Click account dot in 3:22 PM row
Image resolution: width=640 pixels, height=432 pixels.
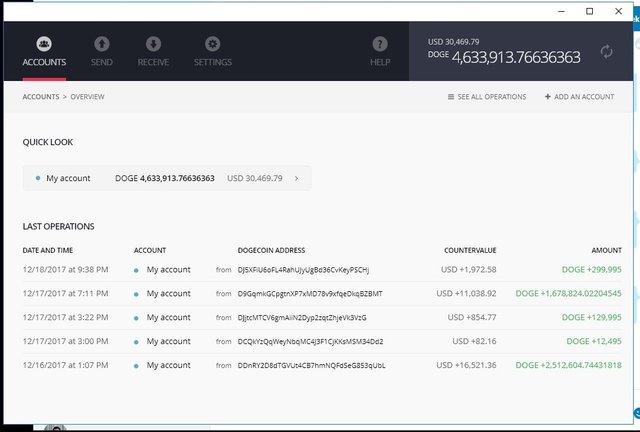tap(136, 318)
